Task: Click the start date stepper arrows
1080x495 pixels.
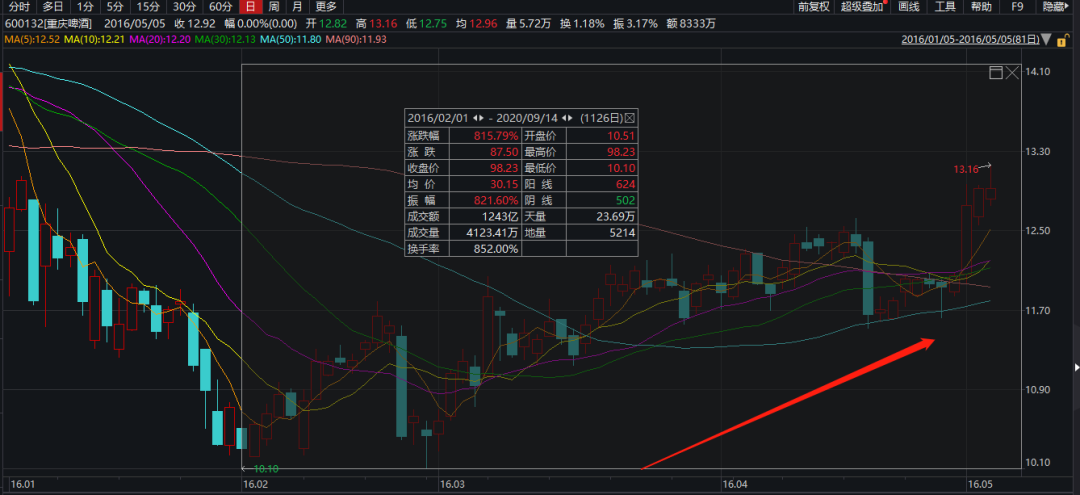Action: coord(478,117)
